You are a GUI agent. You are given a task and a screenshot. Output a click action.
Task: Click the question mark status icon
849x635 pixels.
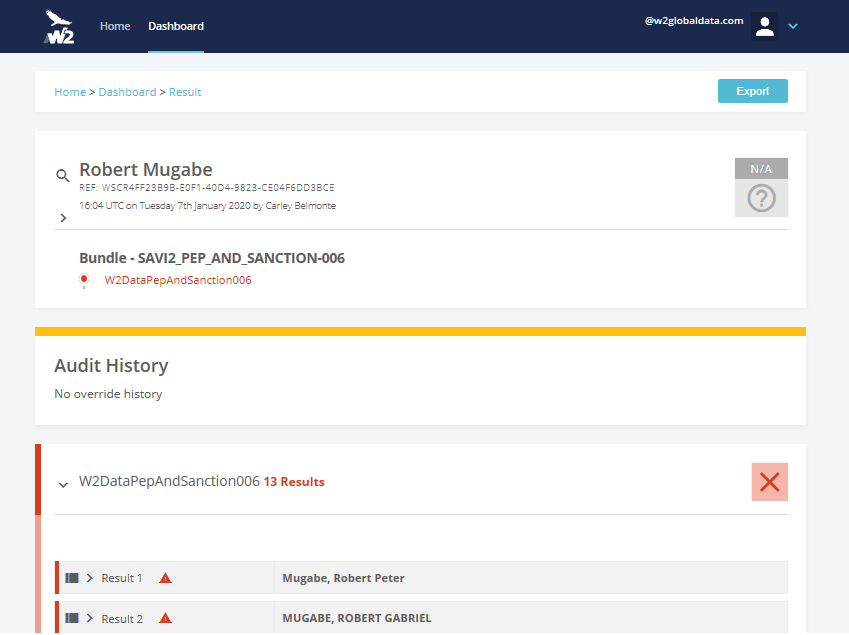tap(761, 198)
